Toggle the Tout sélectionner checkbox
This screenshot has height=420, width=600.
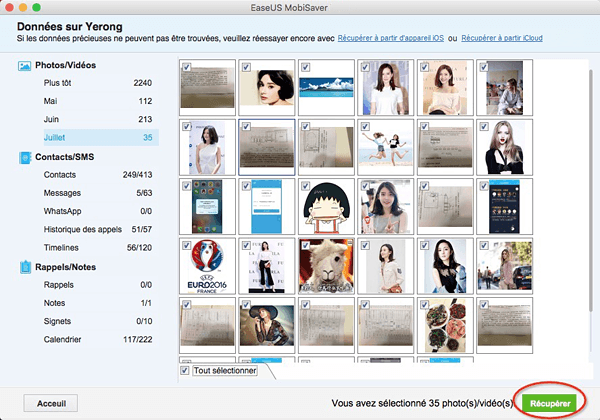tap(184, 370)
